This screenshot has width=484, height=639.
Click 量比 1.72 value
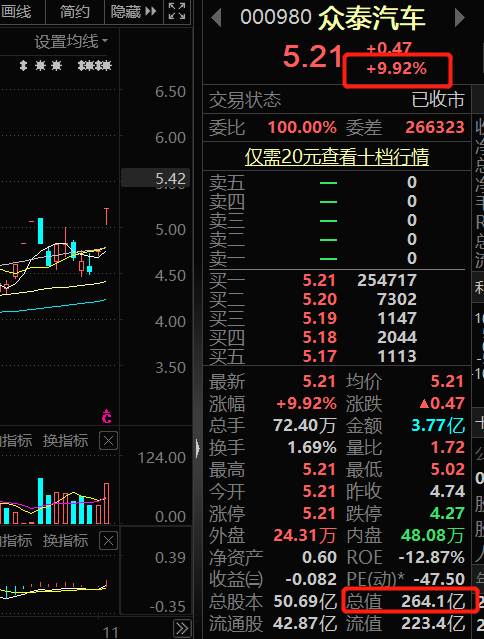448,448
